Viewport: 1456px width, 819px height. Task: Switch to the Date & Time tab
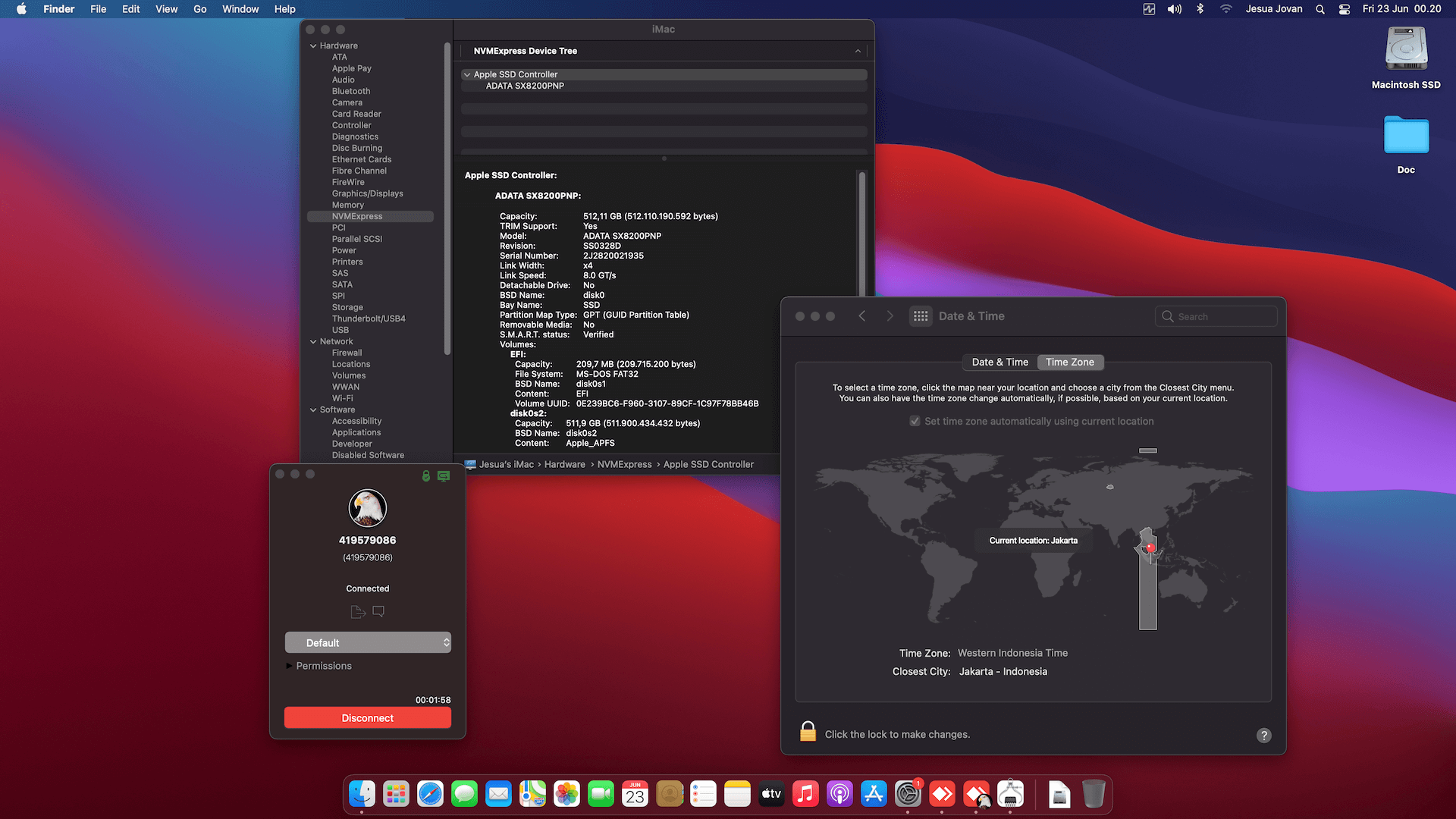[1000, 362]
